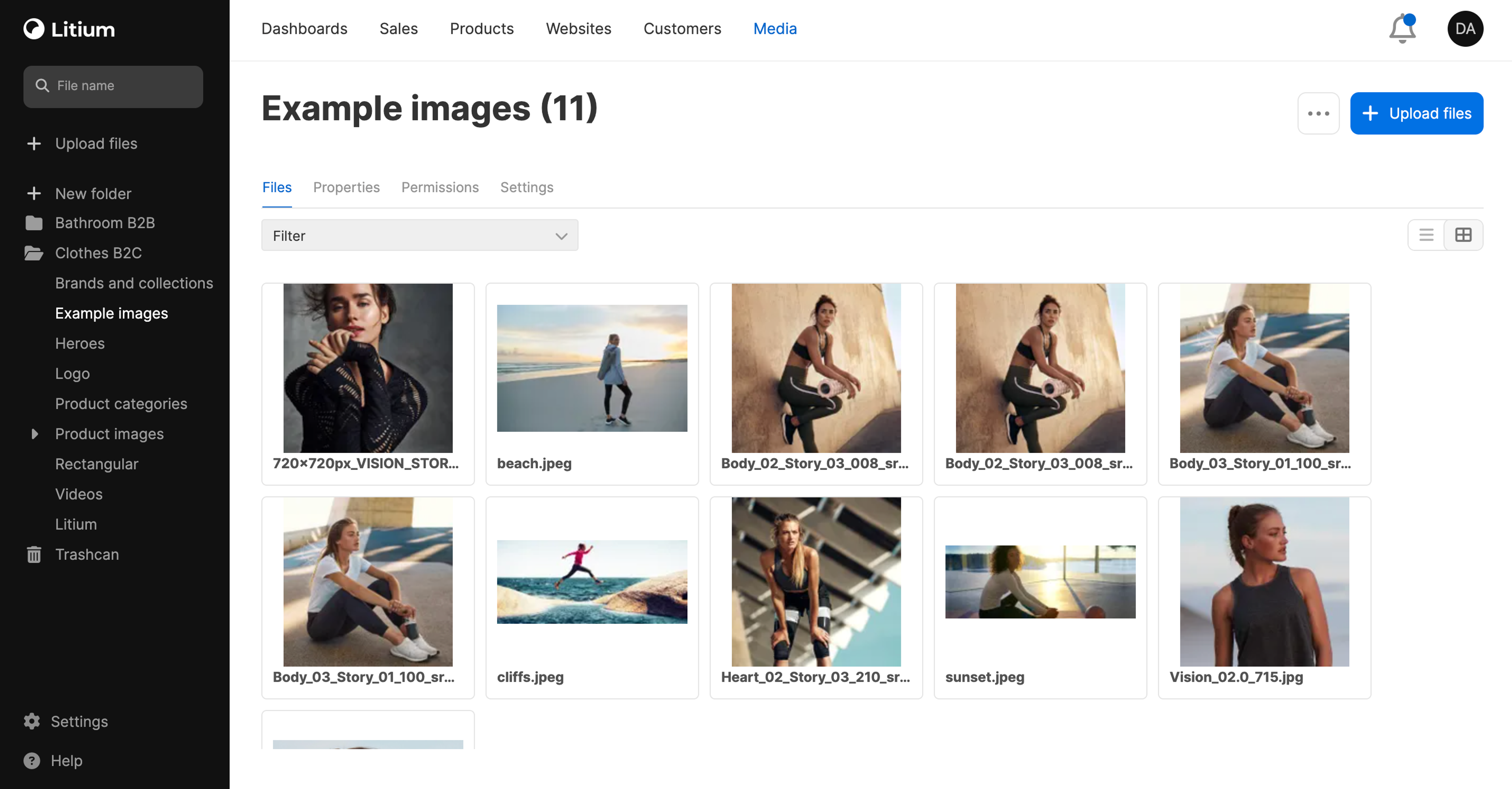
Task: Open the Trashcan
Action: [87, 554]
